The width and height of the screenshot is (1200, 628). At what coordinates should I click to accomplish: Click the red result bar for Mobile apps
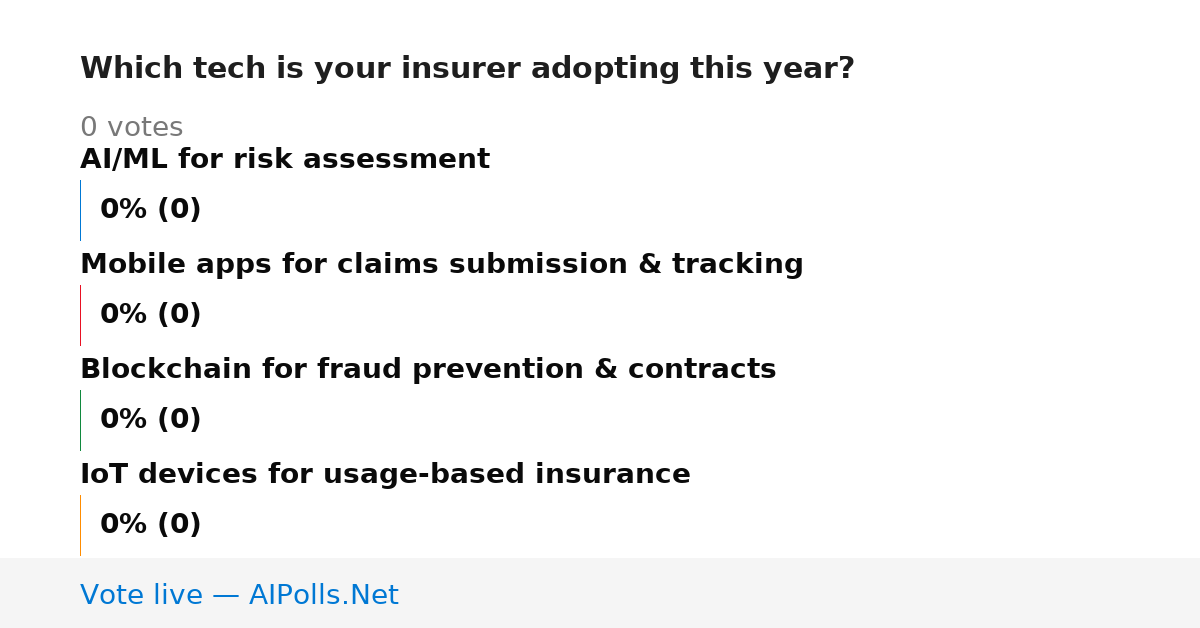tap(80, 315)
